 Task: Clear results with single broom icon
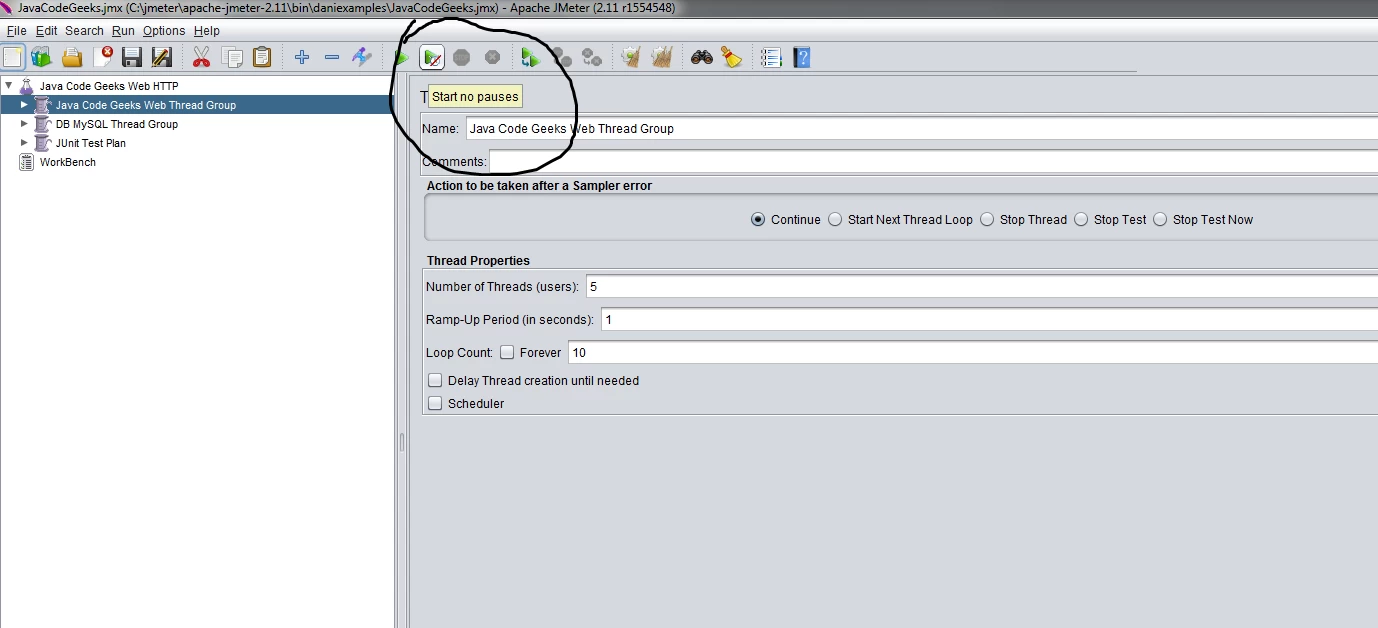pos(630,57)
